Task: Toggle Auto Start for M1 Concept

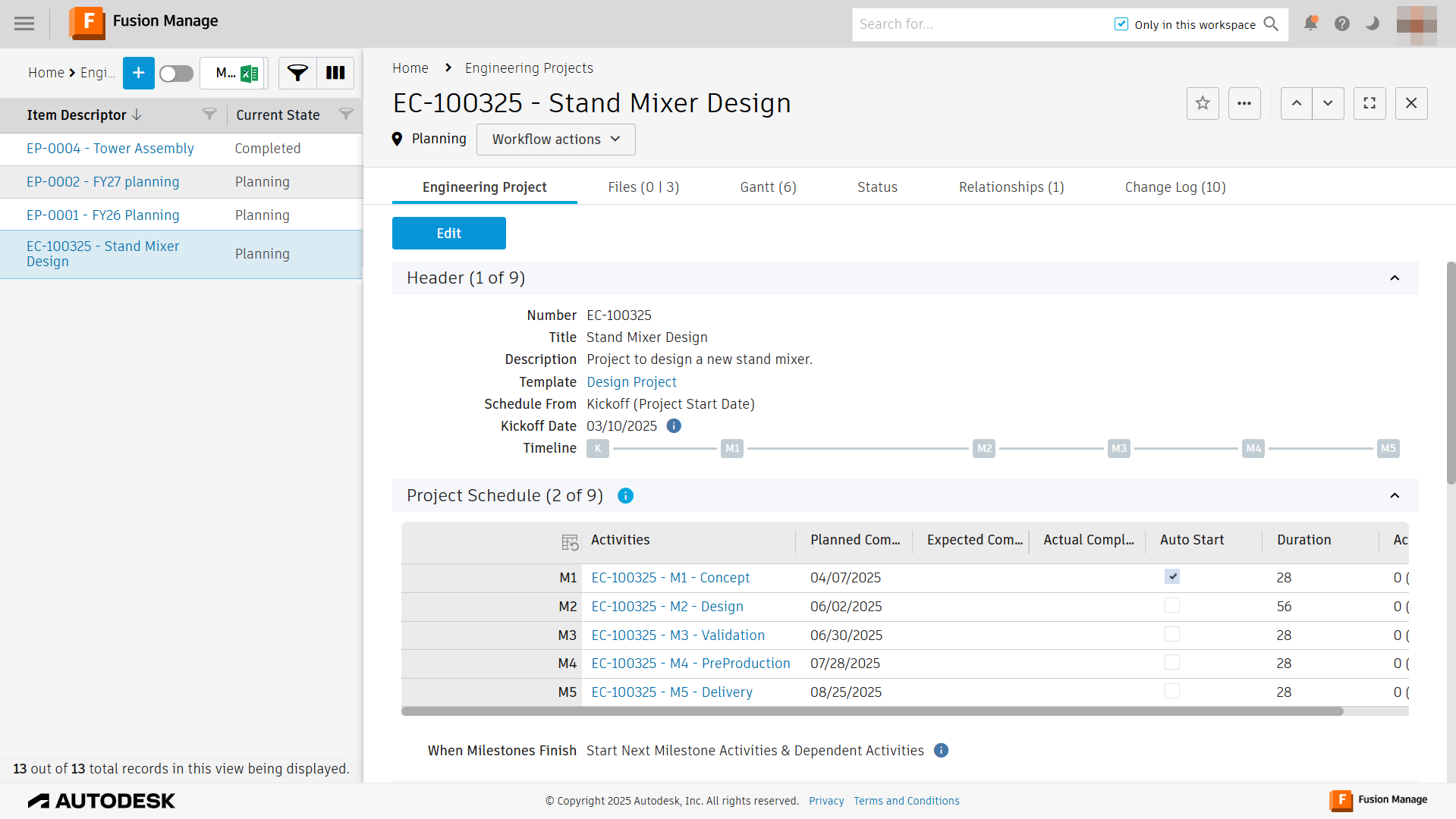Action: pyautogui.click(x=1172, y=577)
